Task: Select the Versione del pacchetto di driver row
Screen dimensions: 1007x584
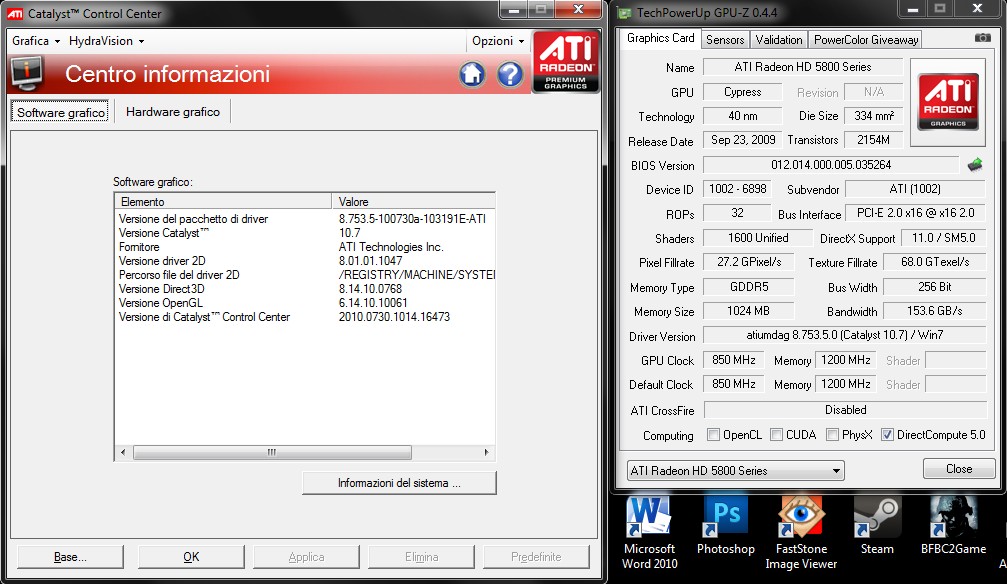Action: (305, 219)
